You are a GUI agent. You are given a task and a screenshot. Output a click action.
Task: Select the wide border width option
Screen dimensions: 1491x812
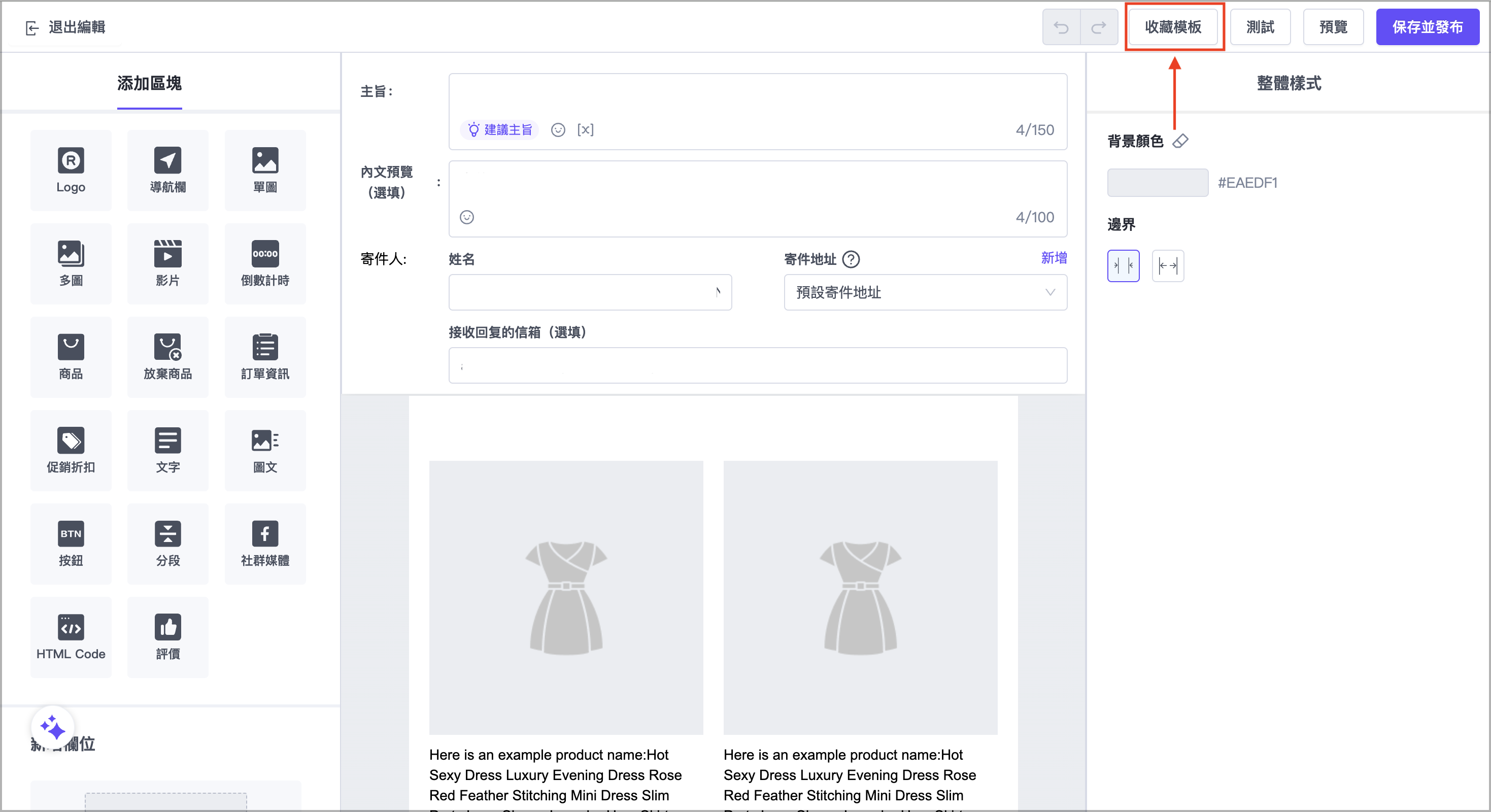tap(1167, 265)
